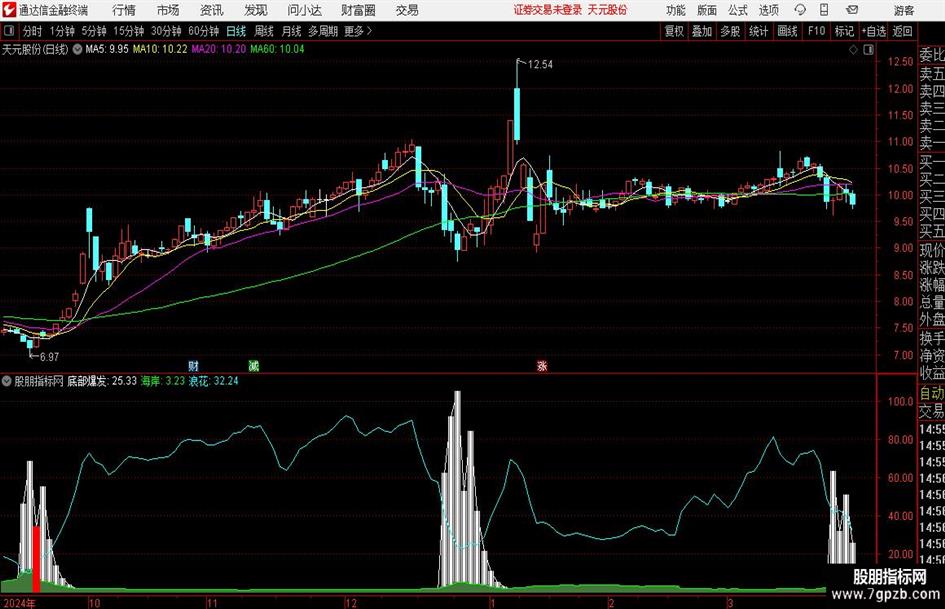
Task: Open the 版面 menu
Action: coord(707,10)
